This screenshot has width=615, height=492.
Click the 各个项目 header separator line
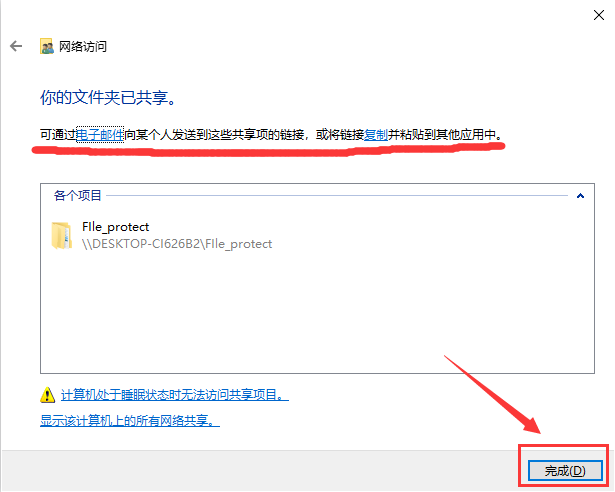337,195
